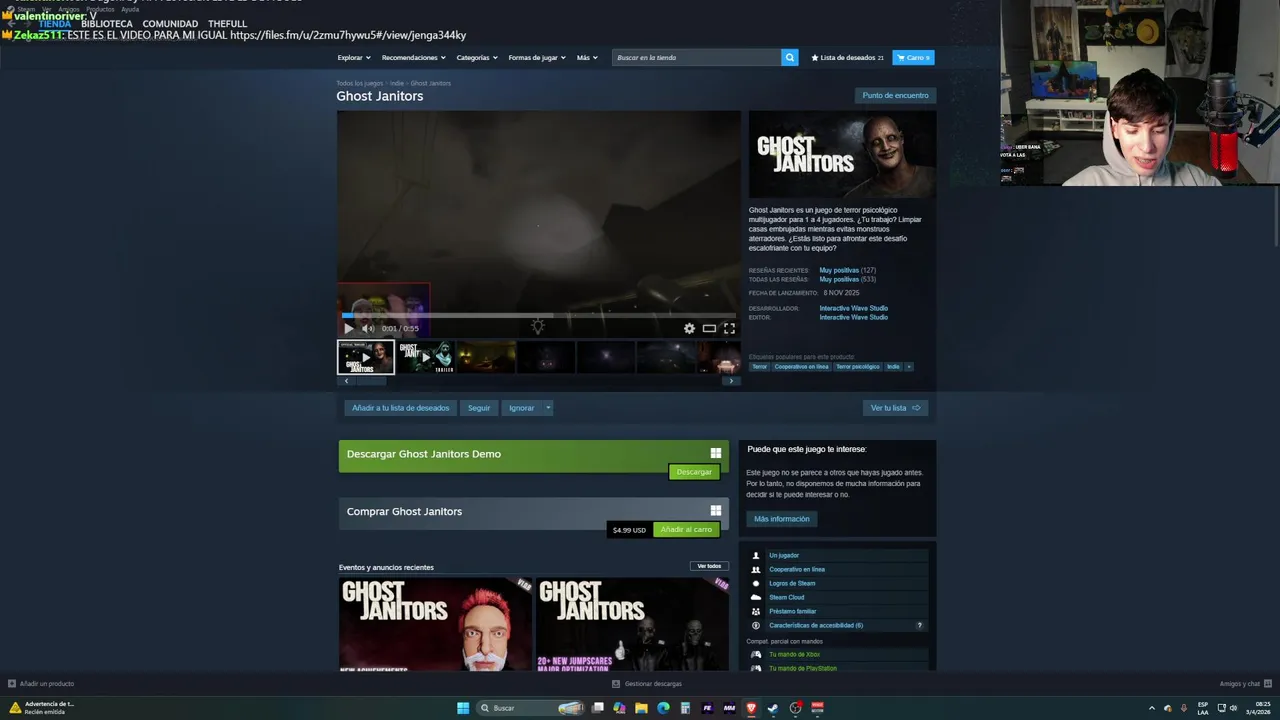Open File Explorer folder taskbar icon
The width and height of the screenshot is (1280, 720).
pos(641,708)
